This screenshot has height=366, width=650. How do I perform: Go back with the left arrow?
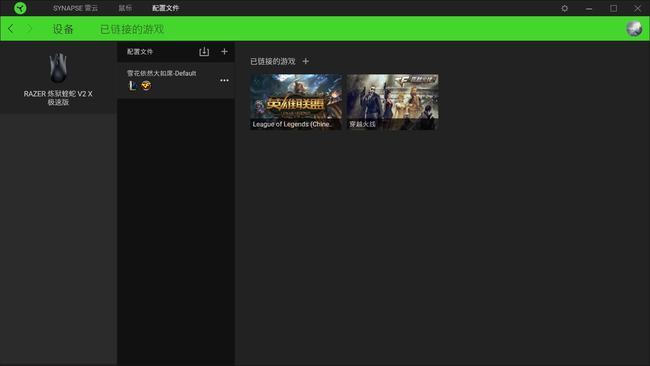click(11, 29)
